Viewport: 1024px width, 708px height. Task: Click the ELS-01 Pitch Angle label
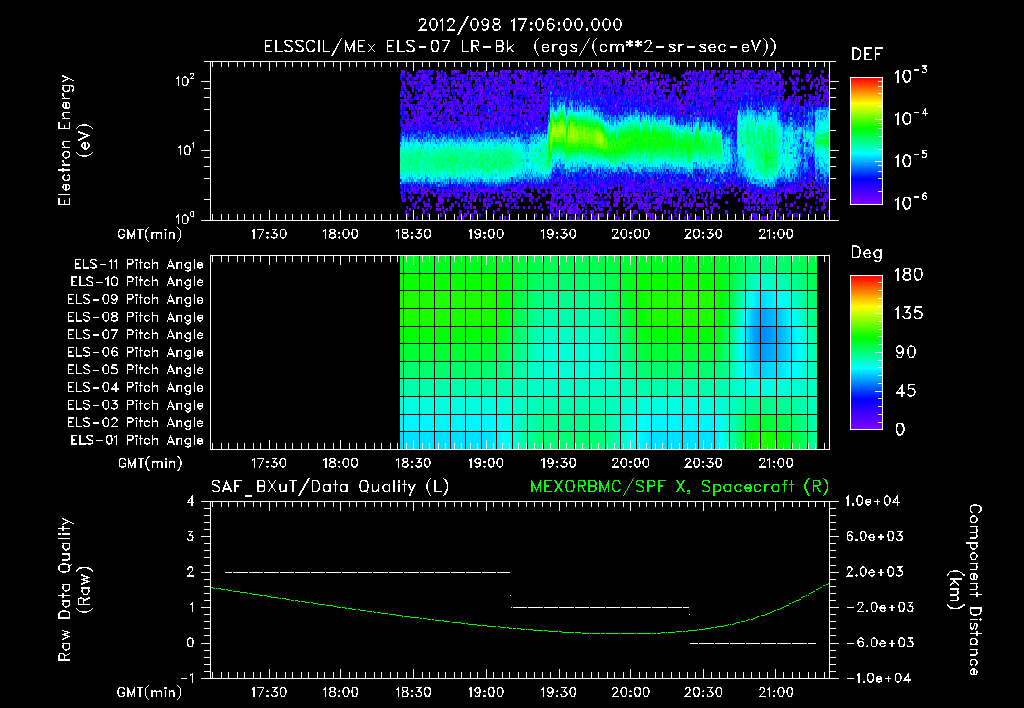click(x=137, y=441)
